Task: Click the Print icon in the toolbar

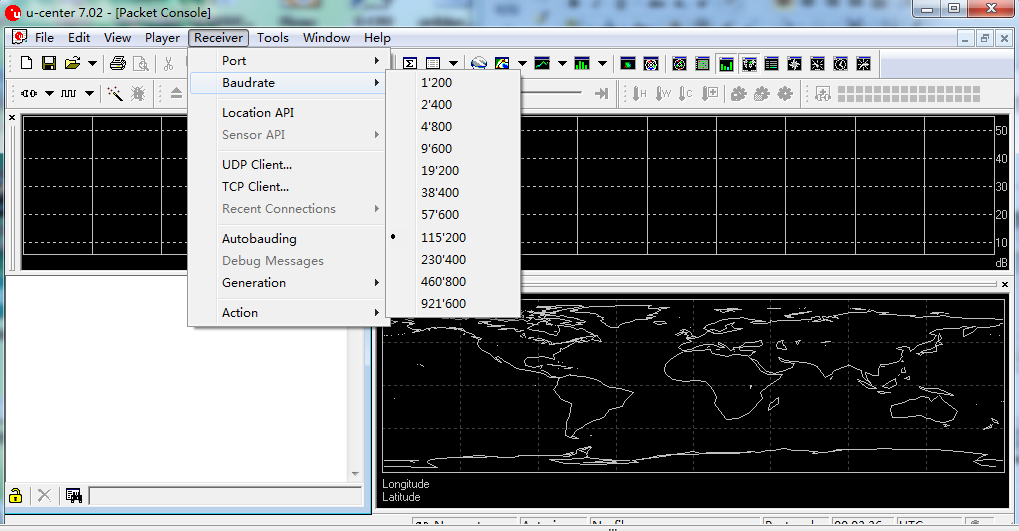Action: click(118, 63)
